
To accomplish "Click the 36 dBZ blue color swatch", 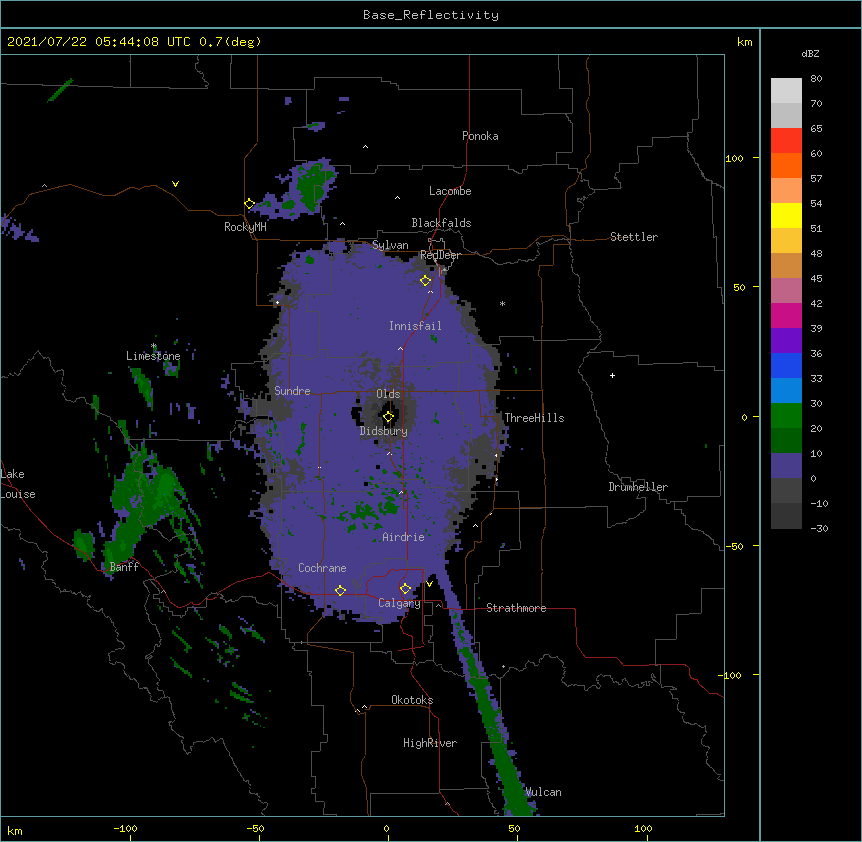I will pos(786,365).
